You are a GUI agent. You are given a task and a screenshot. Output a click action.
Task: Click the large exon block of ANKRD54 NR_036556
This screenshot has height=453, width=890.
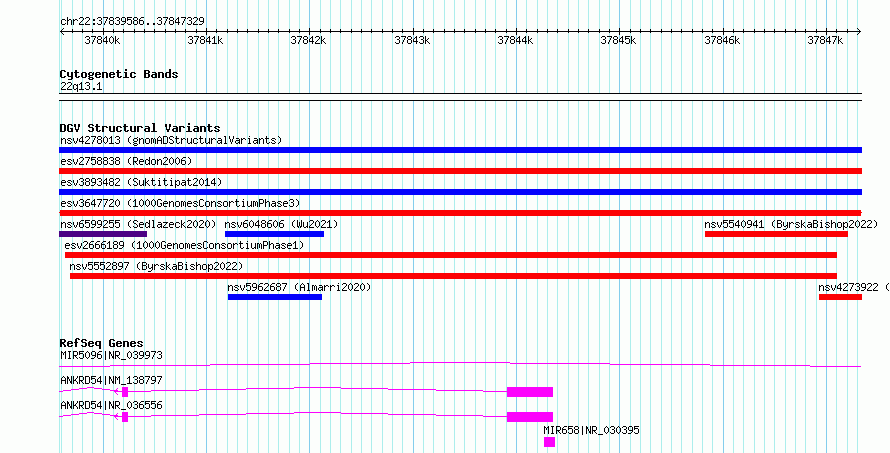(530, 417)
